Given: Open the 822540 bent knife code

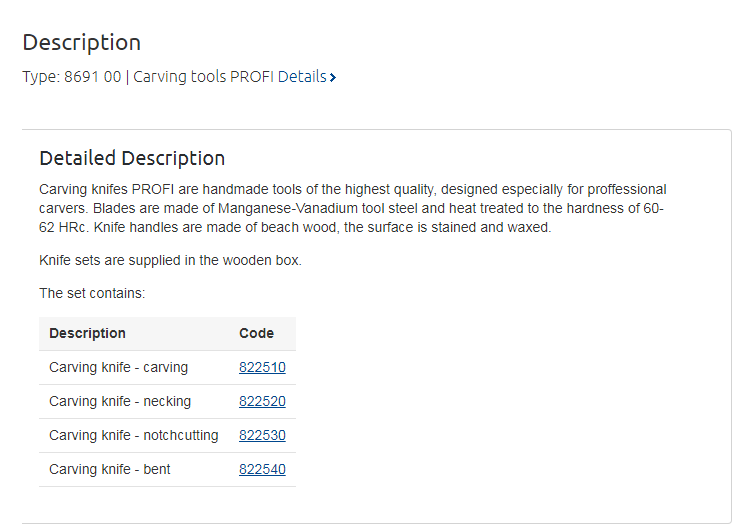Looking at the screenshot, I should click(262, 469).
